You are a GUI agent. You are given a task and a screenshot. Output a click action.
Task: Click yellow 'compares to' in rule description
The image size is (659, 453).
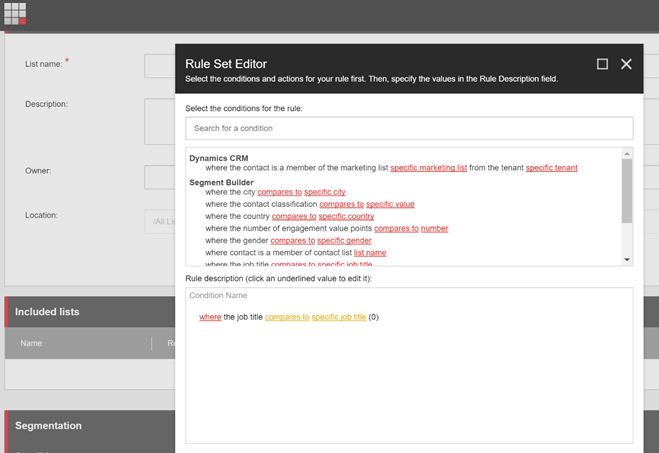coord(286,317)
